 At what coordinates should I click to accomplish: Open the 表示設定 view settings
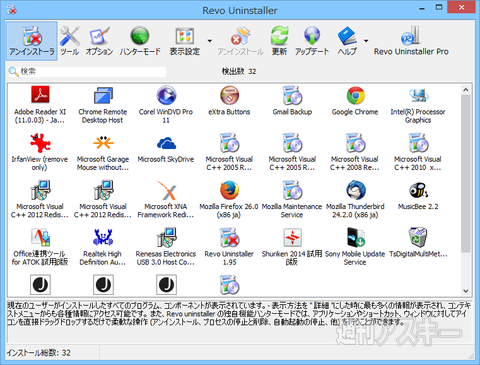point(185,41)
